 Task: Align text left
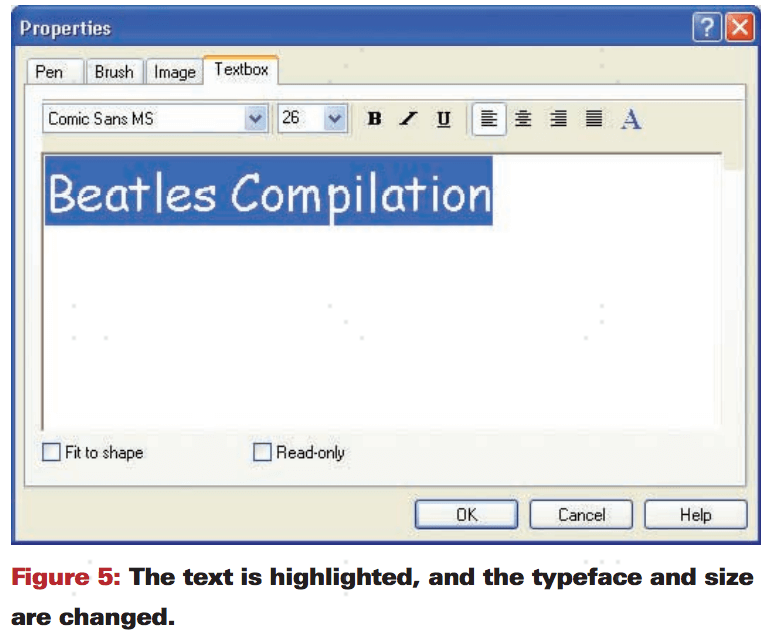(x=489, y=119)
